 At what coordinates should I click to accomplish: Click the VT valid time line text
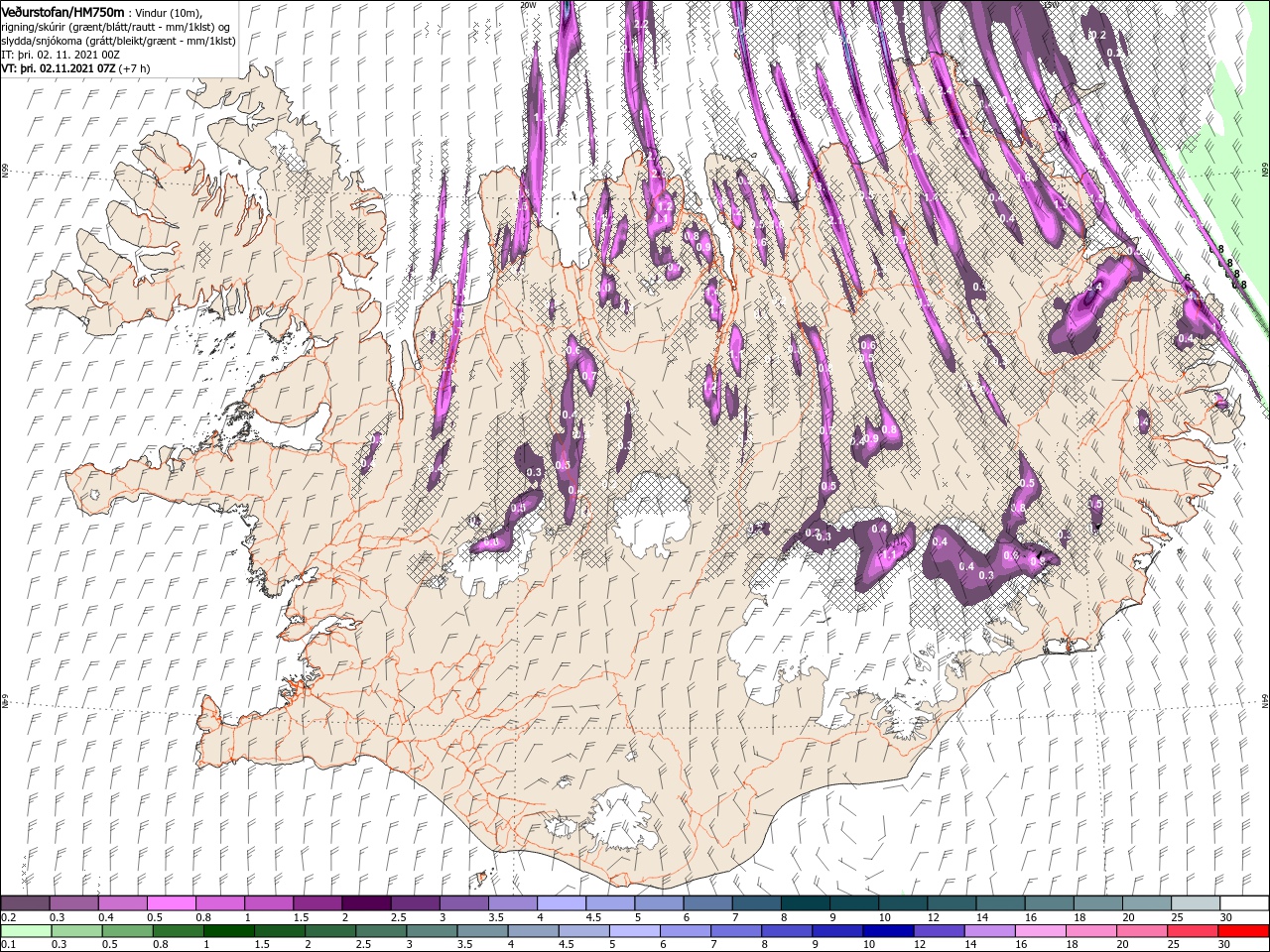point(75,68)
